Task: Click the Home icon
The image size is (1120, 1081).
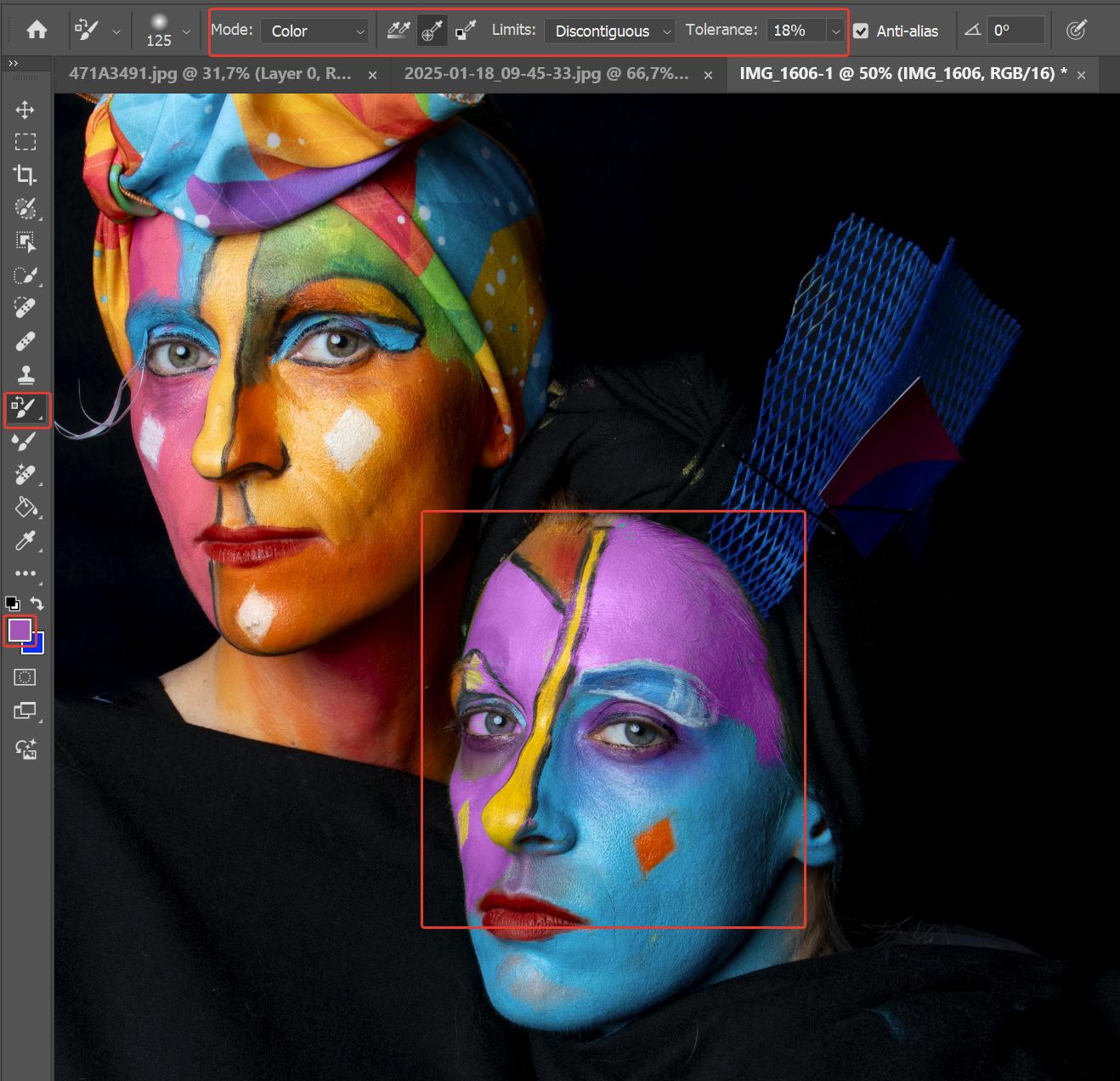Action: pos(37,31)
